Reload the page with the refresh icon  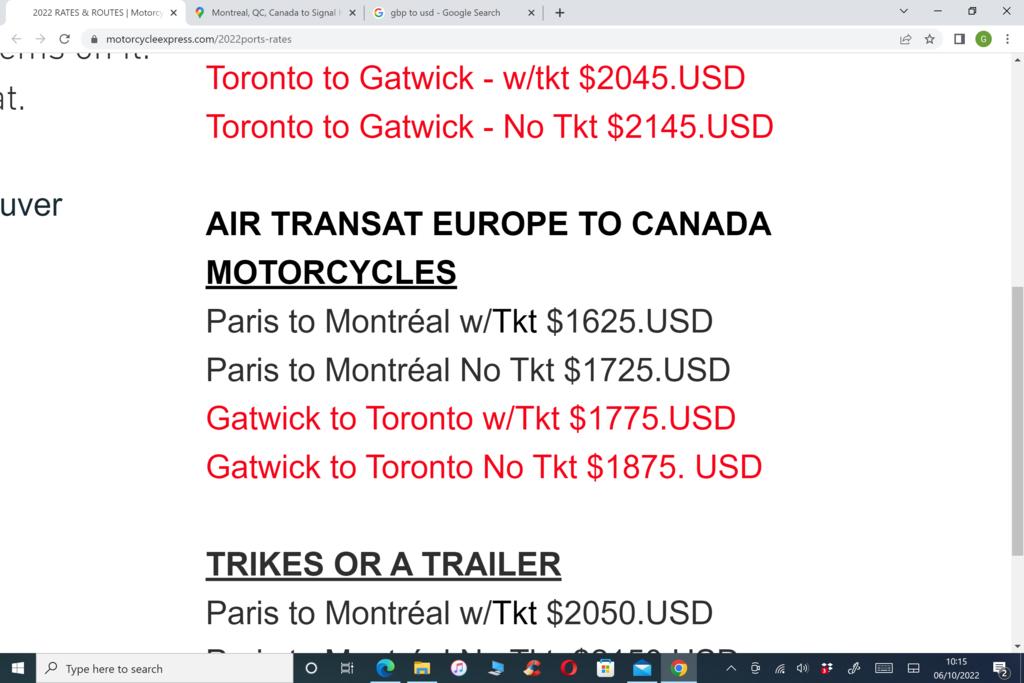coord(64,39)
